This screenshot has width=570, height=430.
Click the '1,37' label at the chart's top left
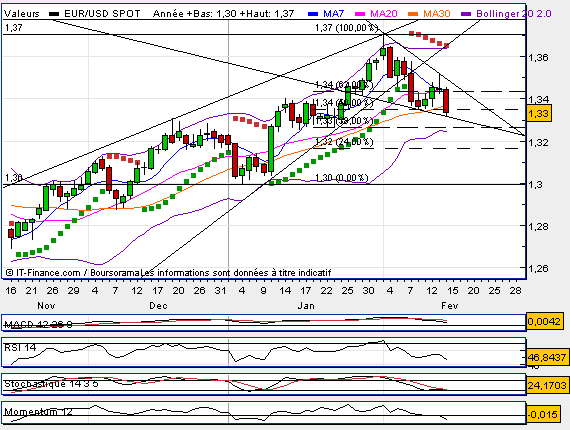click(14, 28)
